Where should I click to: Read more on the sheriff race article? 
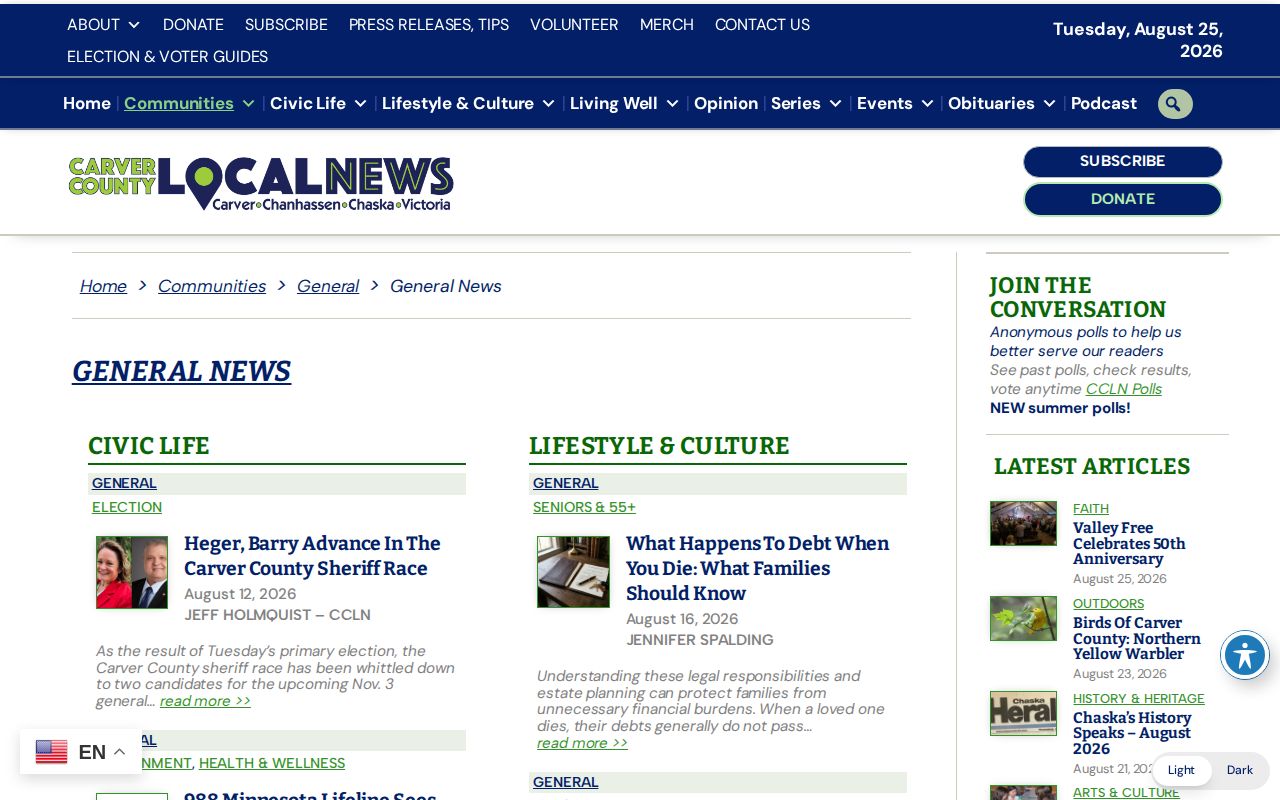205,701
